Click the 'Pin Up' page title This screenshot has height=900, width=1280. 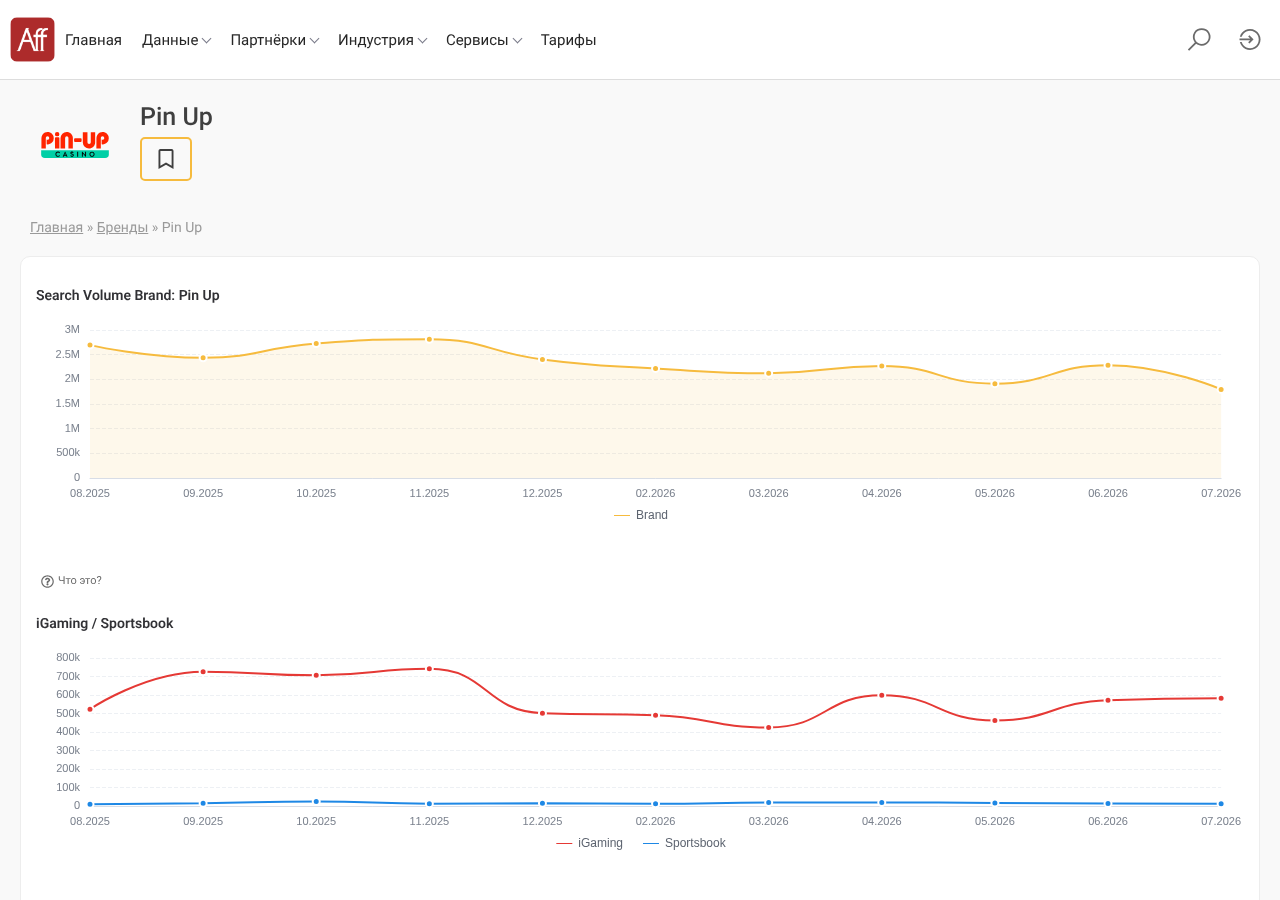176,117
